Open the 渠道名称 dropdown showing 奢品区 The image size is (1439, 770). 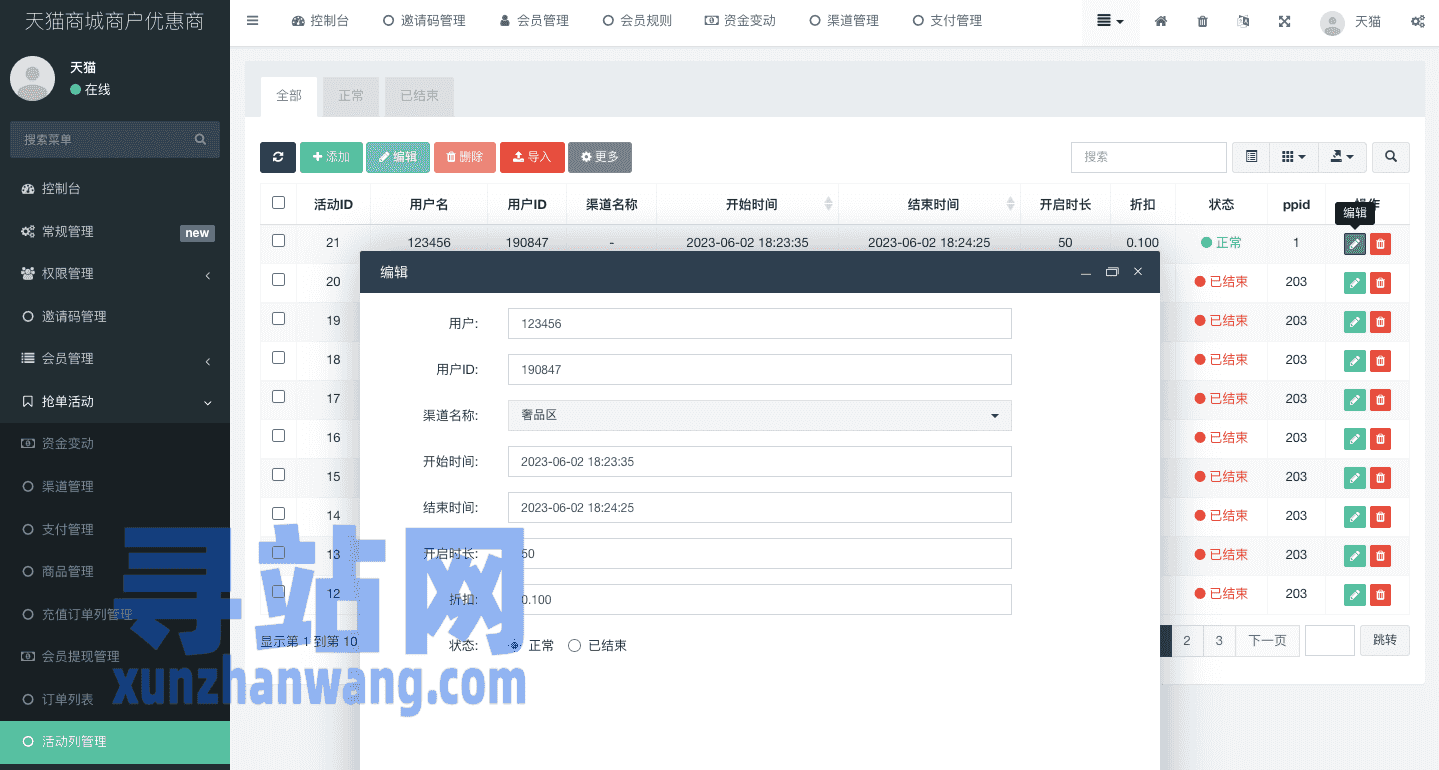click(759, 415)
